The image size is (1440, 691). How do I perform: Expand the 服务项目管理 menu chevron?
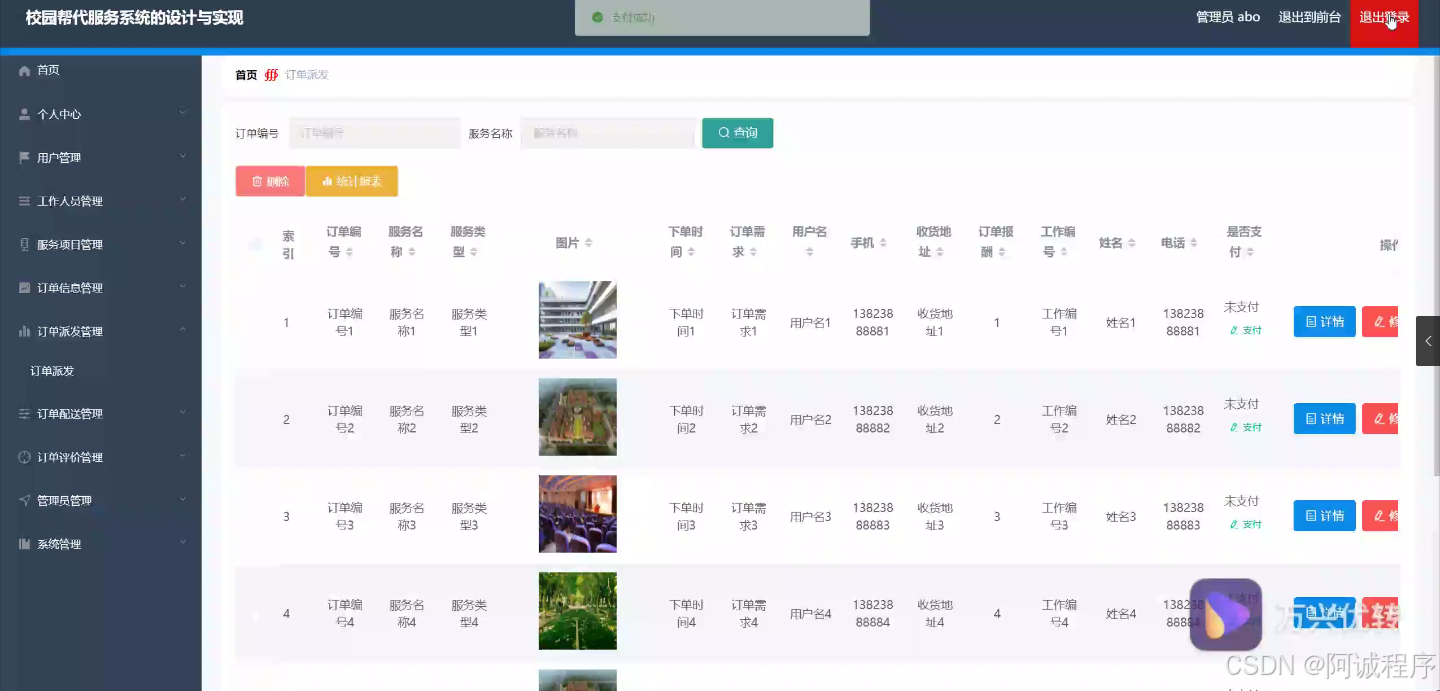[183, 243]
